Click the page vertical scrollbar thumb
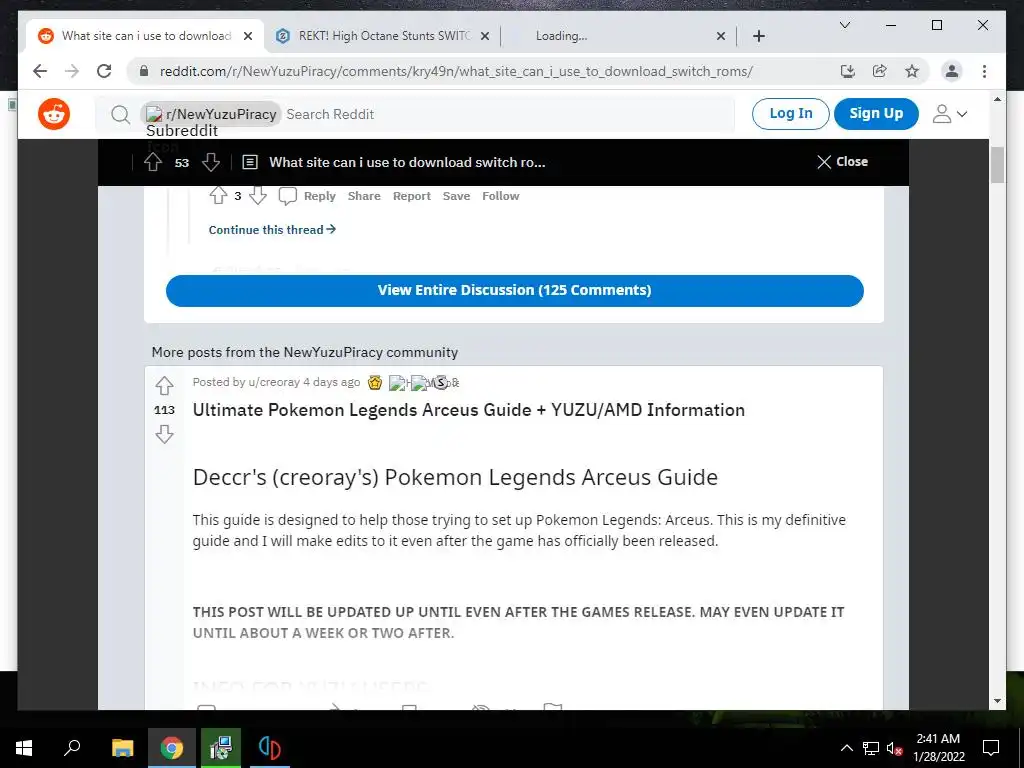Viewport: 1024px width, 768px height. [x=997, y=165]
